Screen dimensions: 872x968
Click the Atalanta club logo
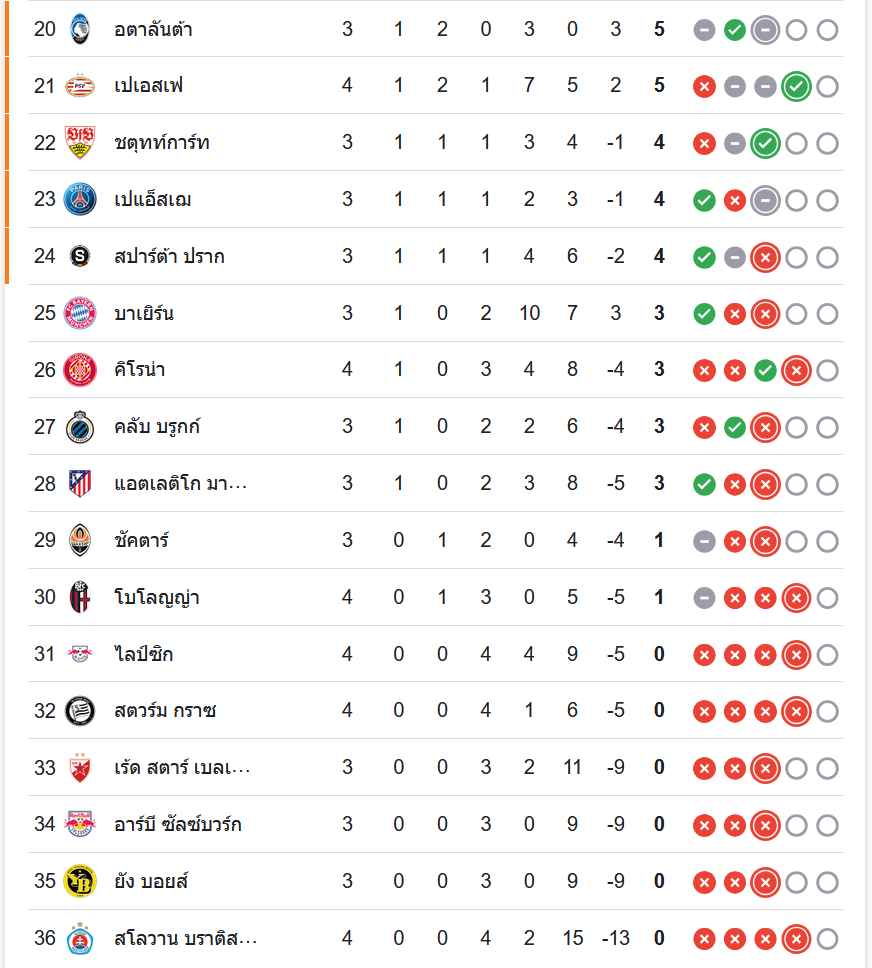[x=79, y=29]
